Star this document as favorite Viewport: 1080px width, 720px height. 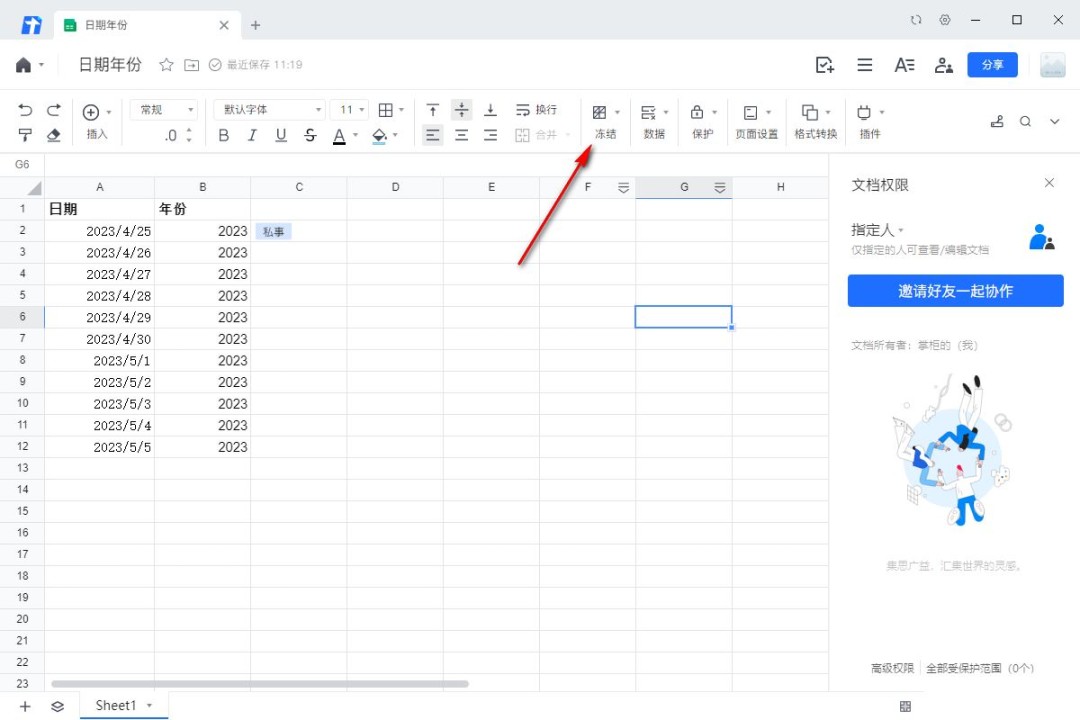point(166,65)
